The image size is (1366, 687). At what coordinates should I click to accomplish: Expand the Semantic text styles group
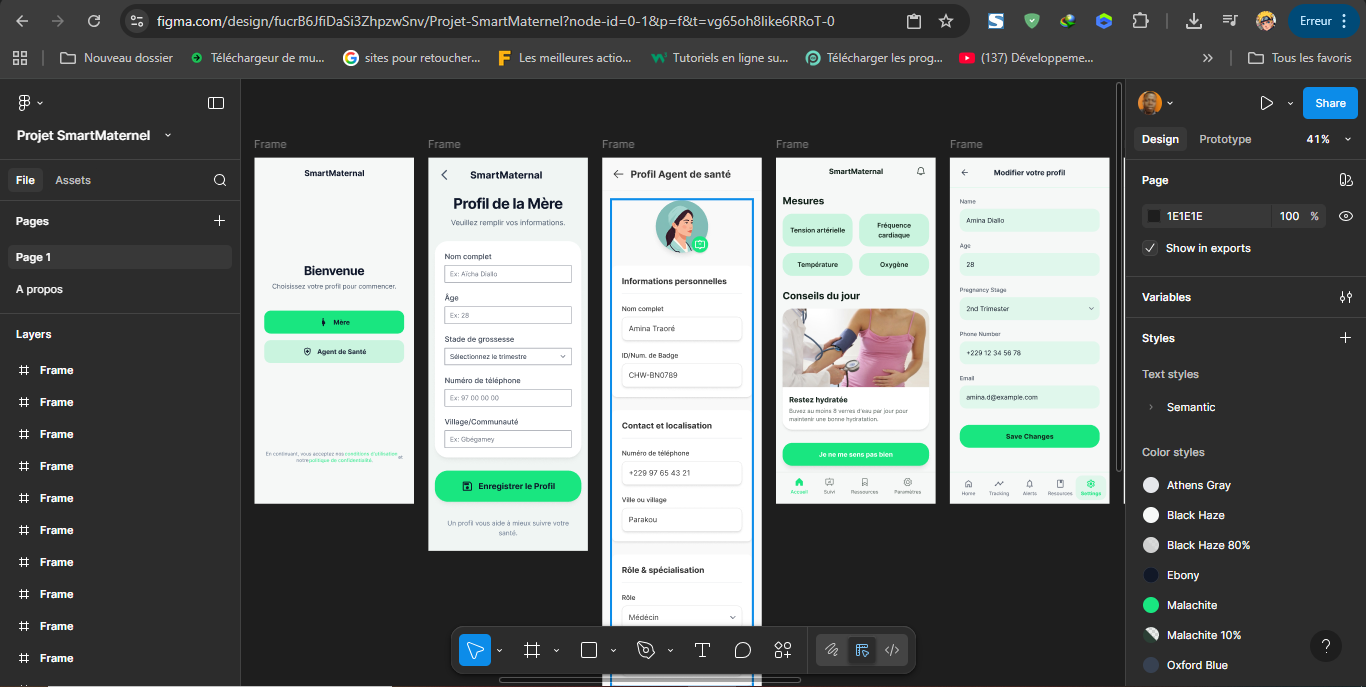coord(1150,407)
